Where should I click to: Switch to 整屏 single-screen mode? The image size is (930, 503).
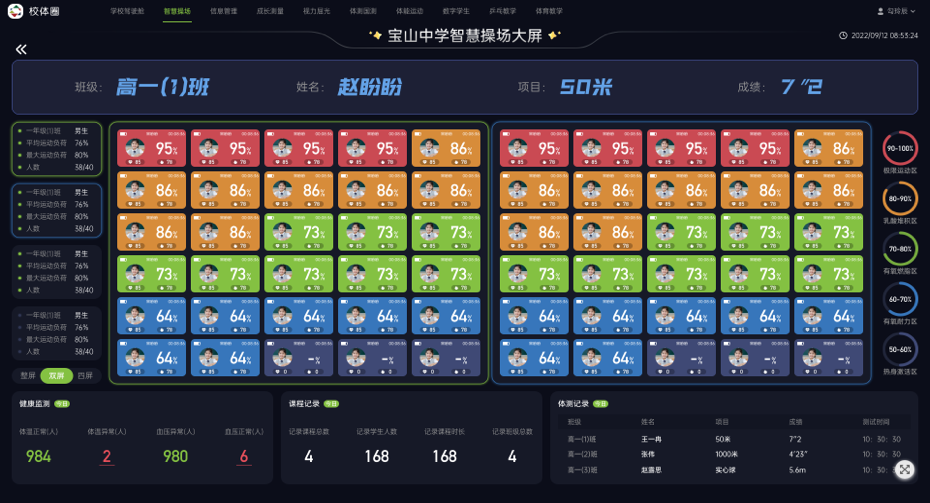(28, 376)
